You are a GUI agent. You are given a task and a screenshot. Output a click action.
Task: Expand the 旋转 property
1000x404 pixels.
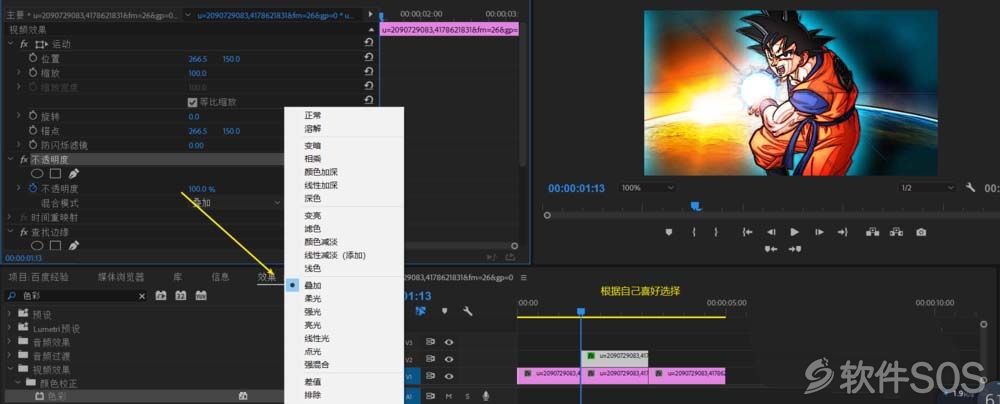point(19,116)
